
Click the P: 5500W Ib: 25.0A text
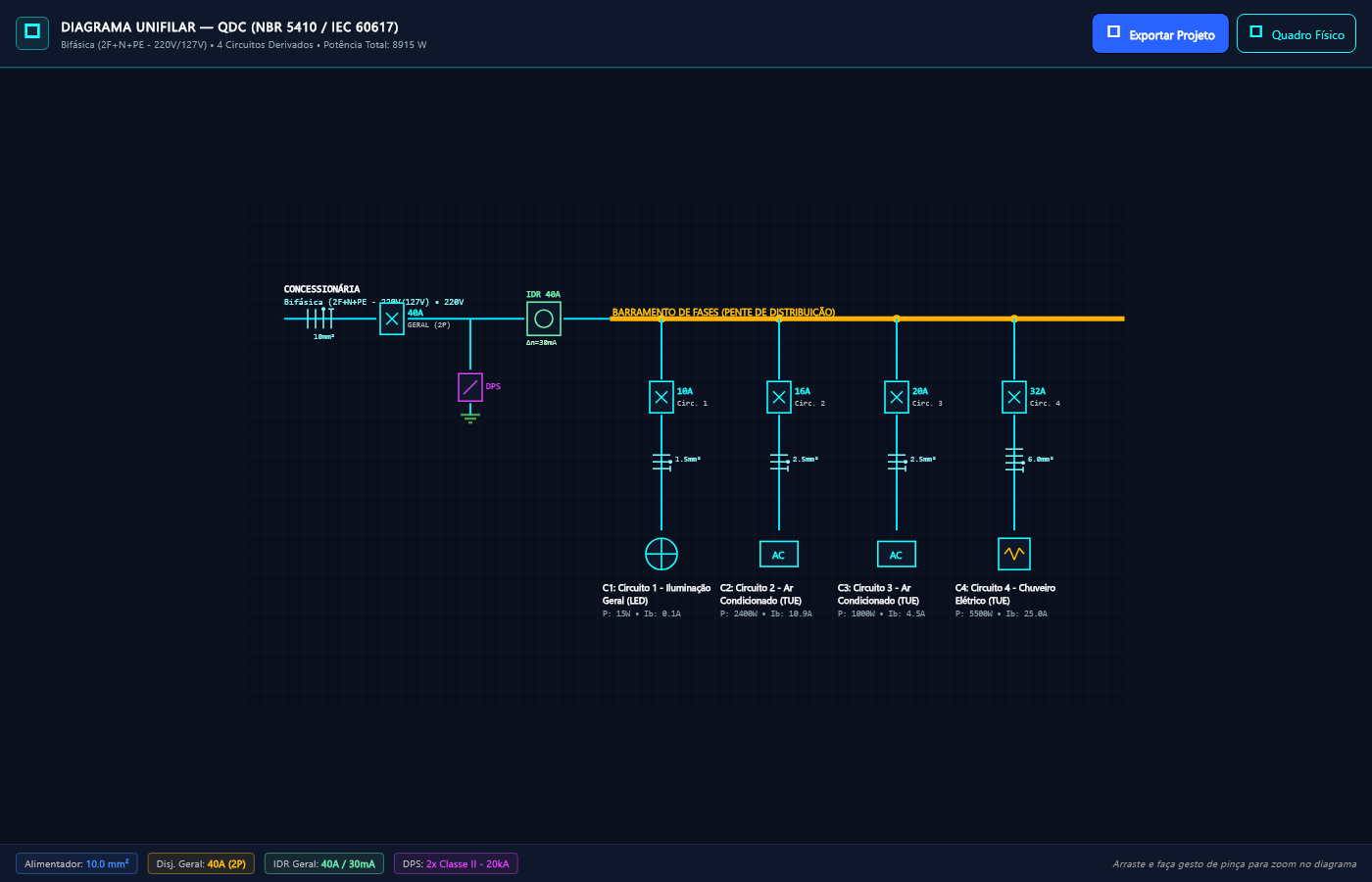1001,613
